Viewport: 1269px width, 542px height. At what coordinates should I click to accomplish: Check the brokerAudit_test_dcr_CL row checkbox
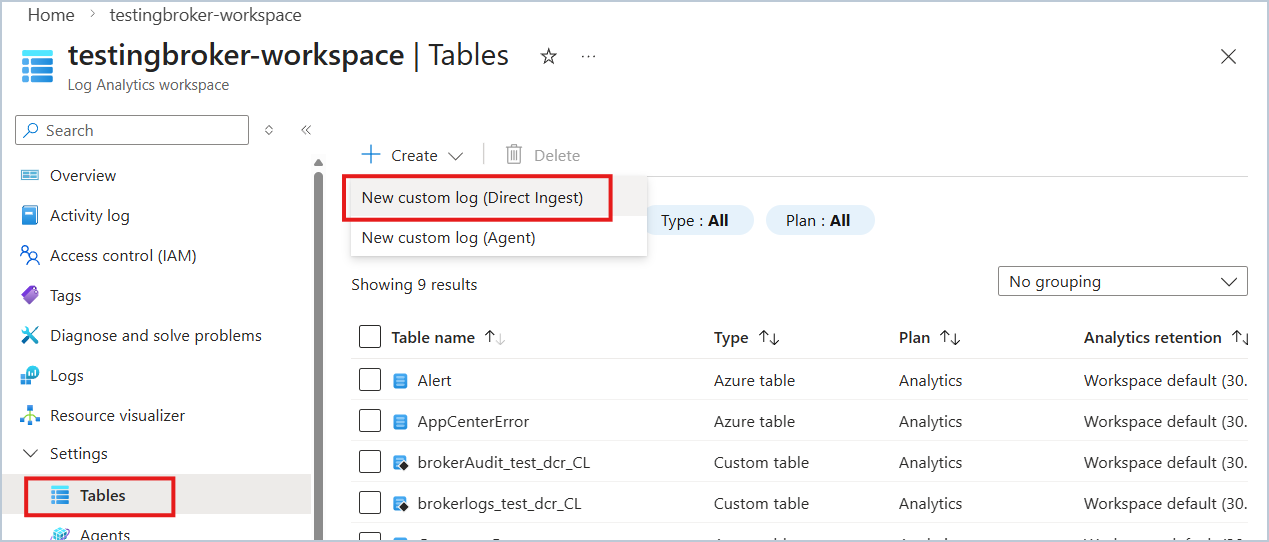[x=370, y=462]
